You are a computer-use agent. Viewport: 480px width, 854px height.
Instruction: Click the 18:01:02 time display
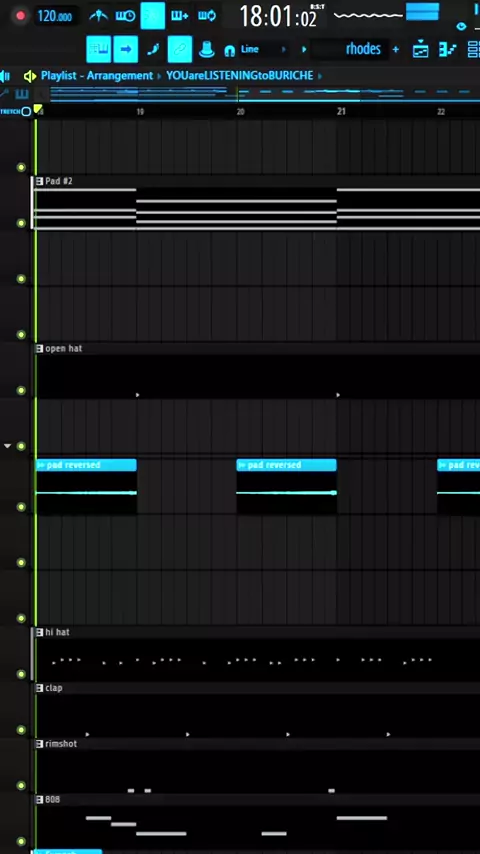pyautogui.click(x=278, y=16)
